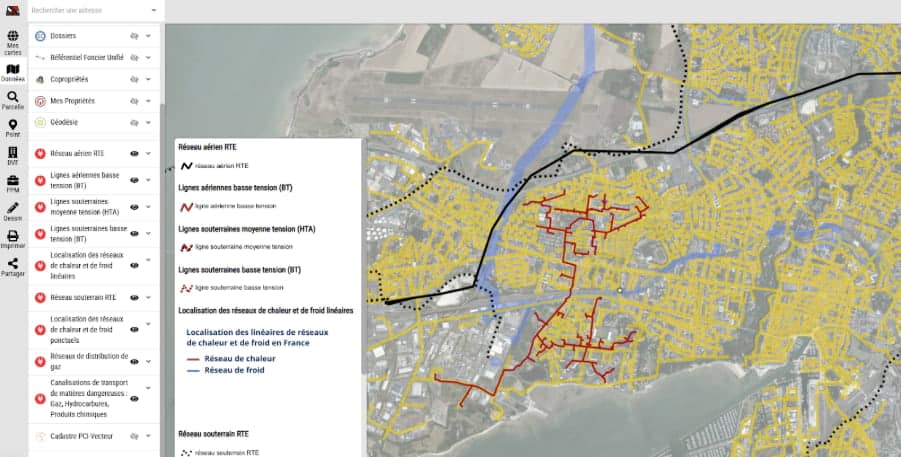This screenshot has height=457, width=901.
Task: Click the Partager share icon
Action: point(13,264)
